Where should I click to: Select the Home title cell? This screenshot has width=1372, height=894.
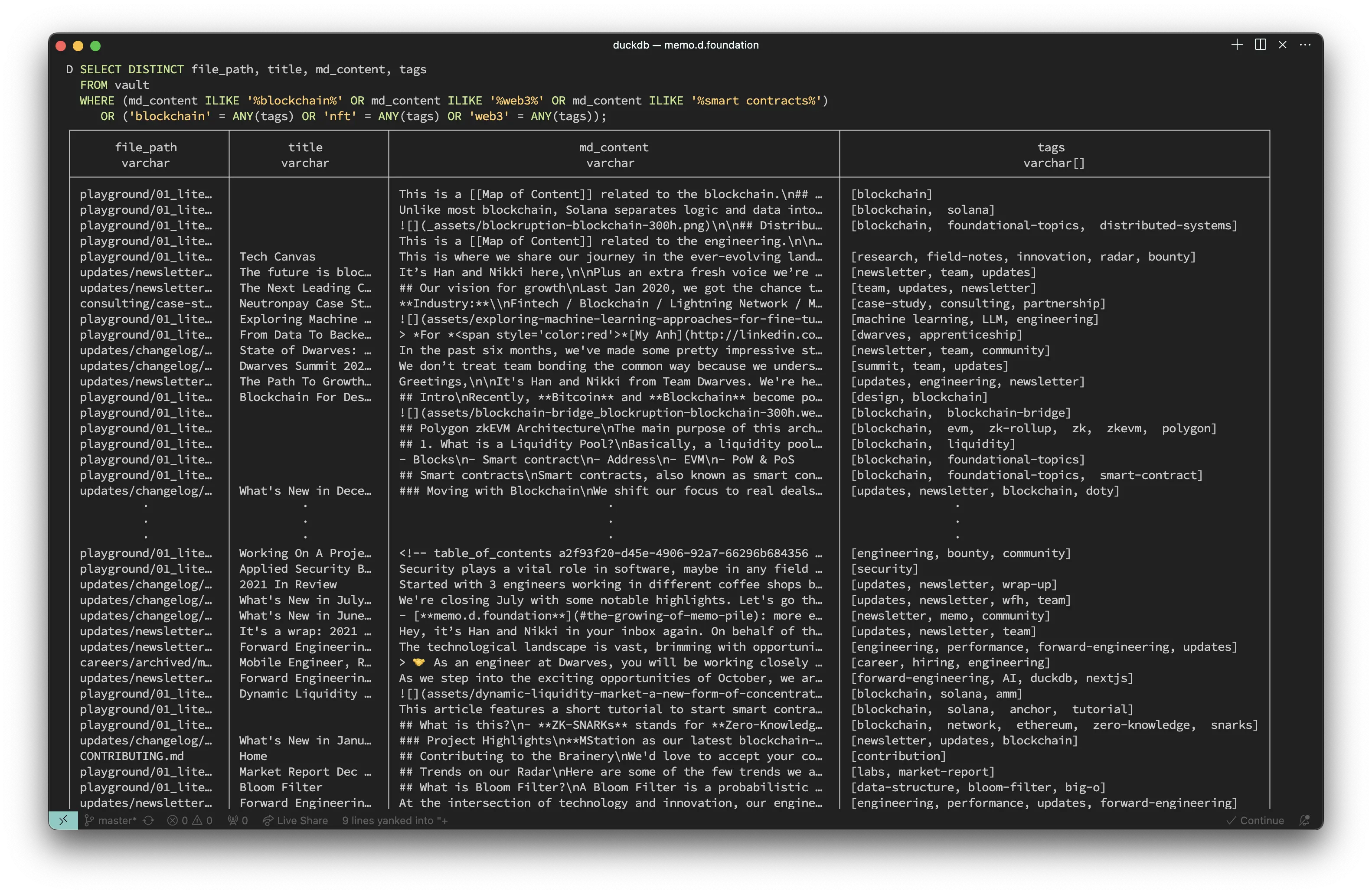click(253, 756)
